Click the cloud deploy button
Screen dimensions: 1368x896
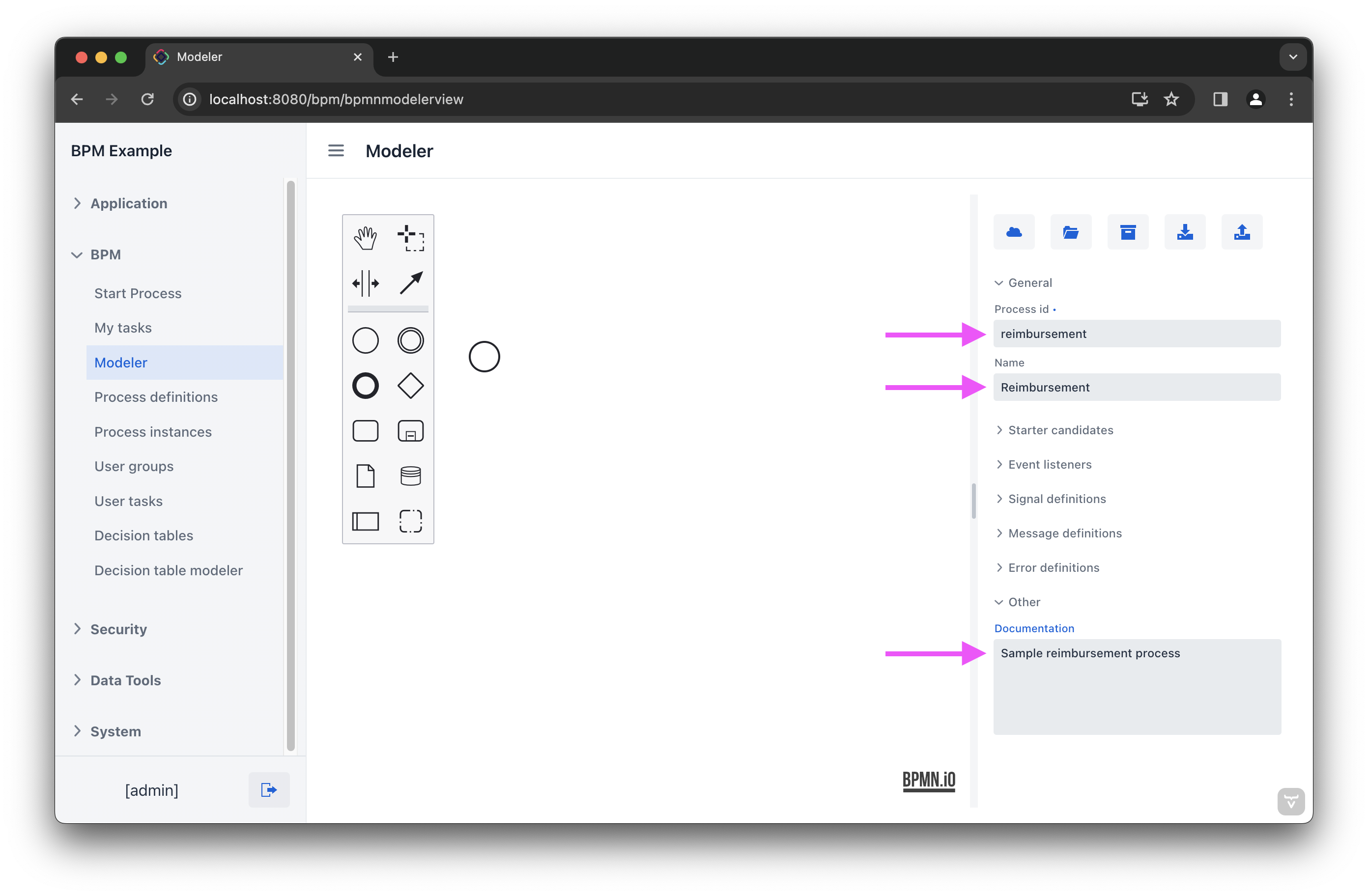(1014, 232)
